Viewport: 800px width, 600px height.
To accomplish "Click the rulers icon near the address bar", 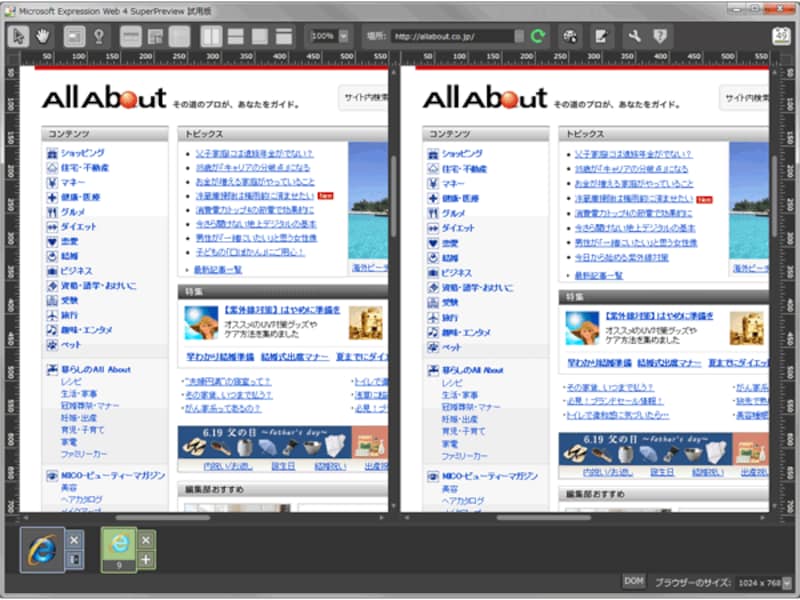I will 570,35.
